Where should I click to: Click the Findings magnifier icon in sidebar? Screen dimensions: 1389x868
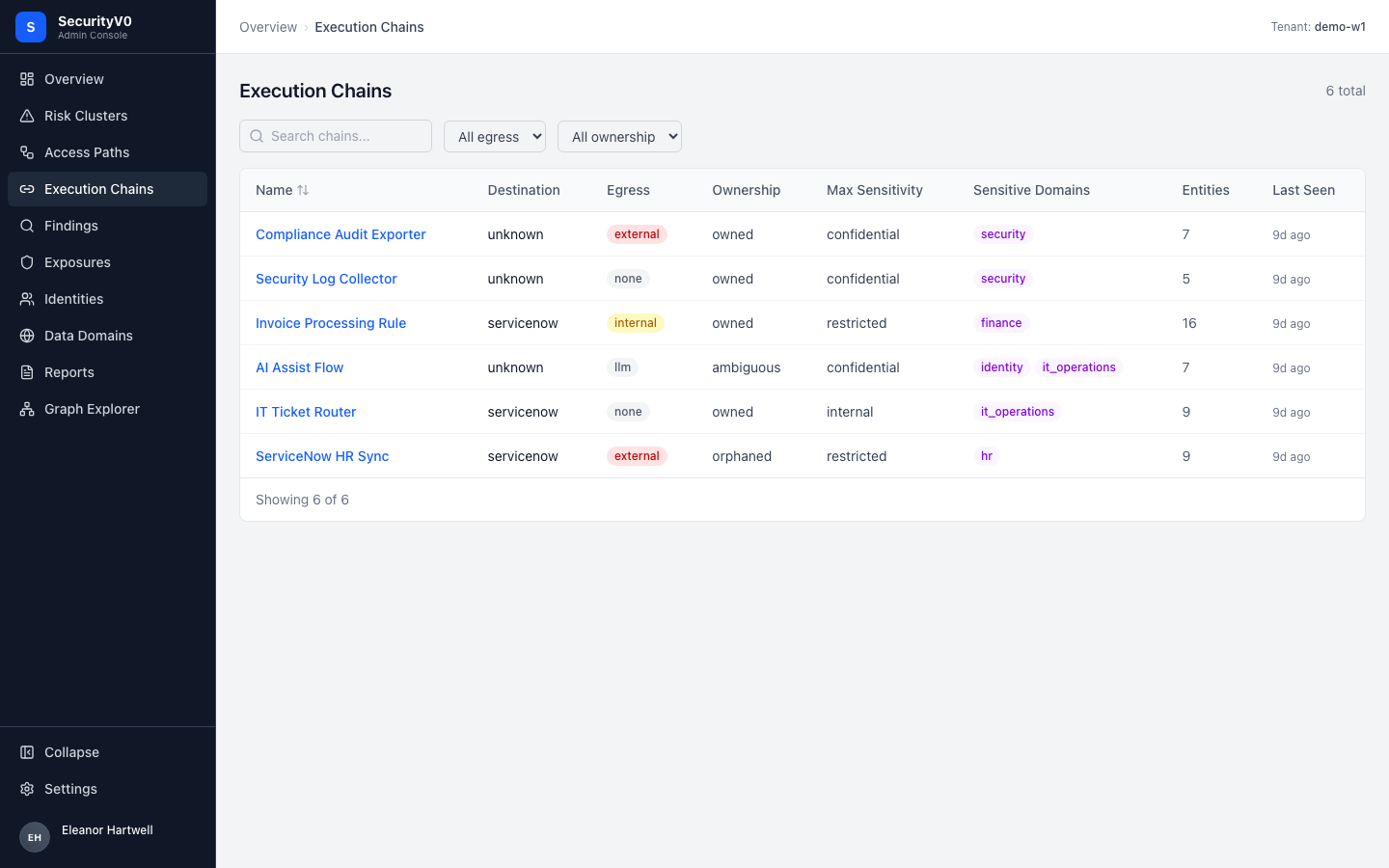(x=27, y=226)
